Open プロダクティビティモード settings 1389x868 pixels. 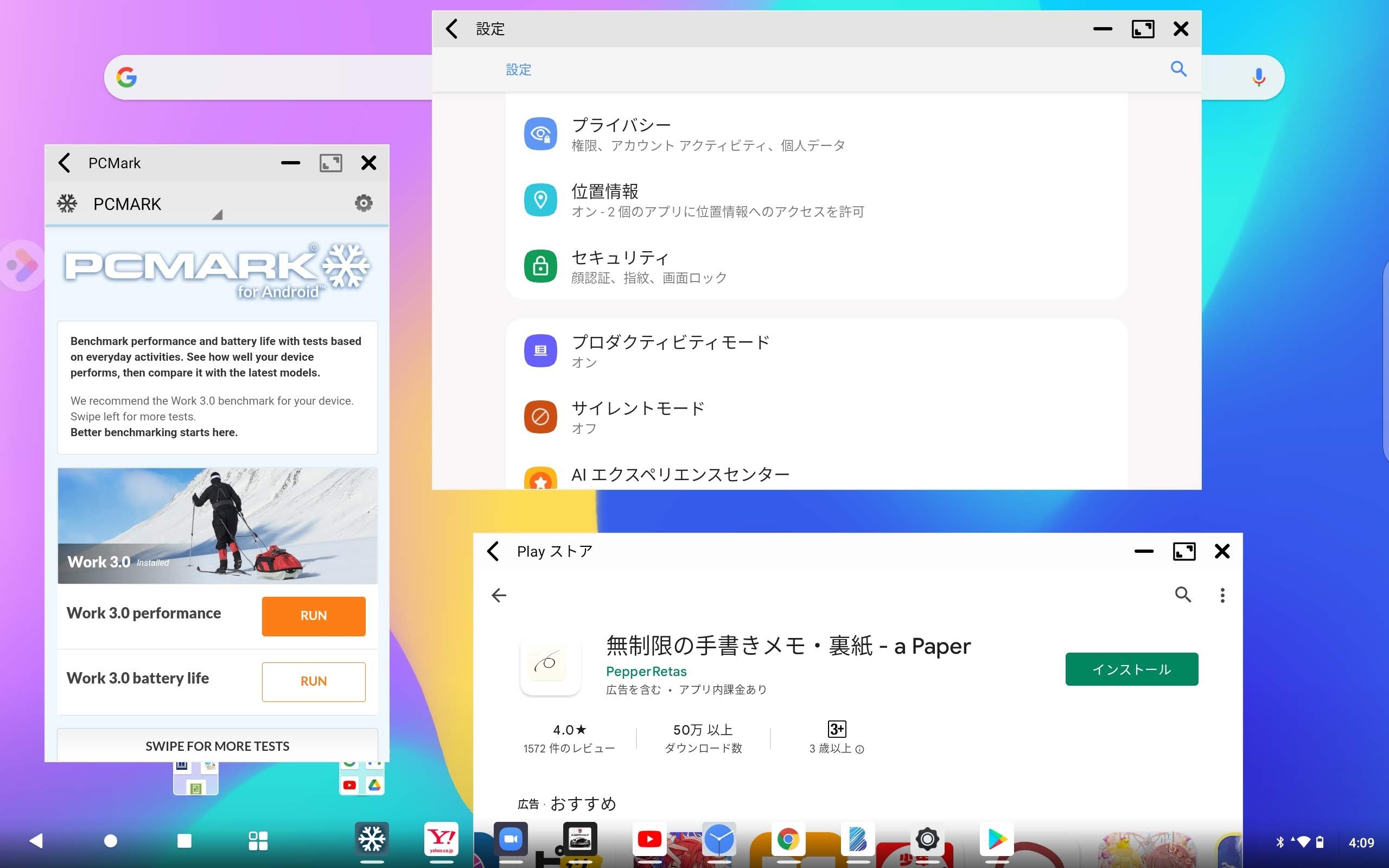pyautogui.click(x=815, y=351)
